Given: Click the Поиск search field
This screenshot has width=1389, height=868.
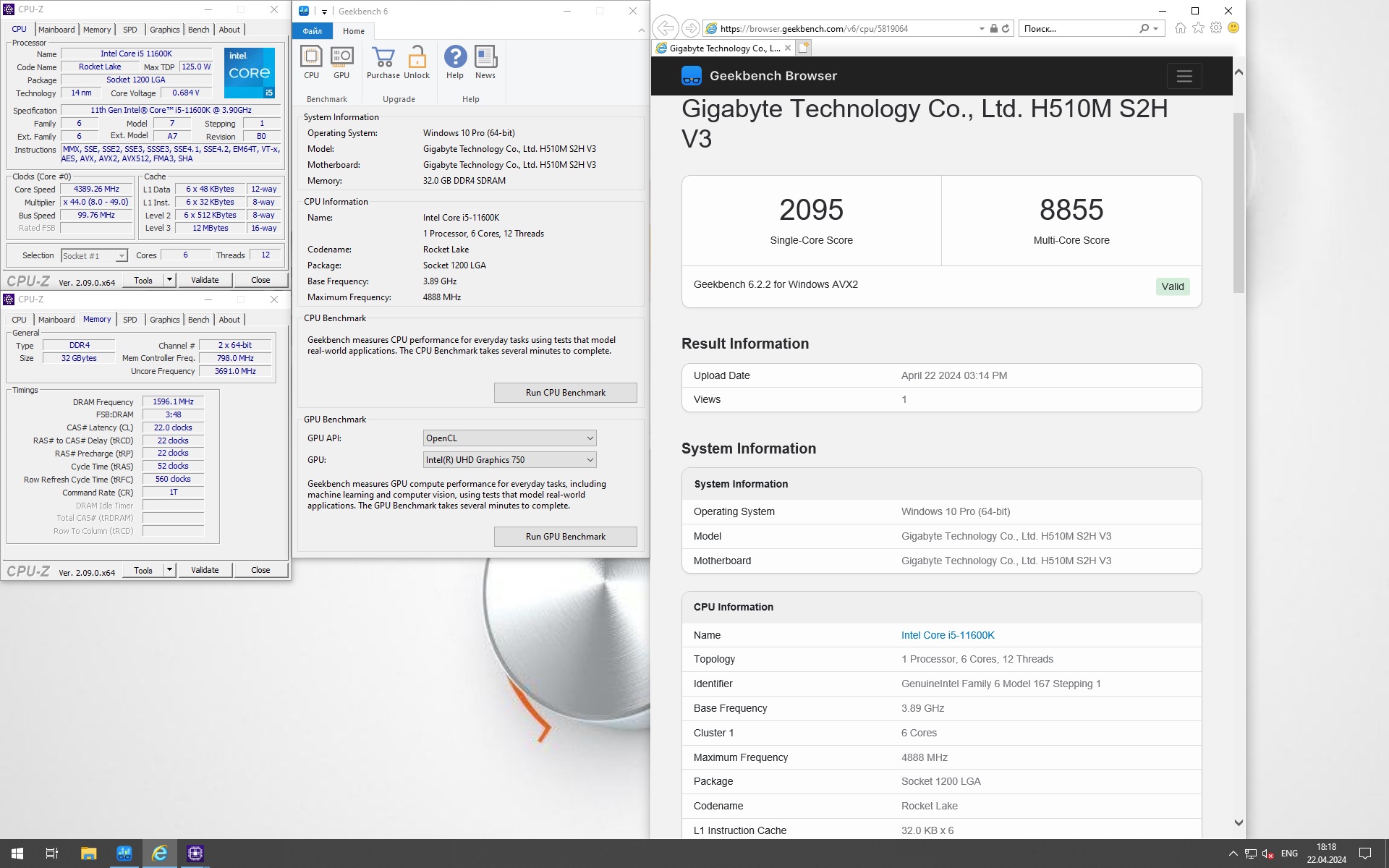Looking at the screenshot, I should pyautogui.click(x=1078, y=29).
